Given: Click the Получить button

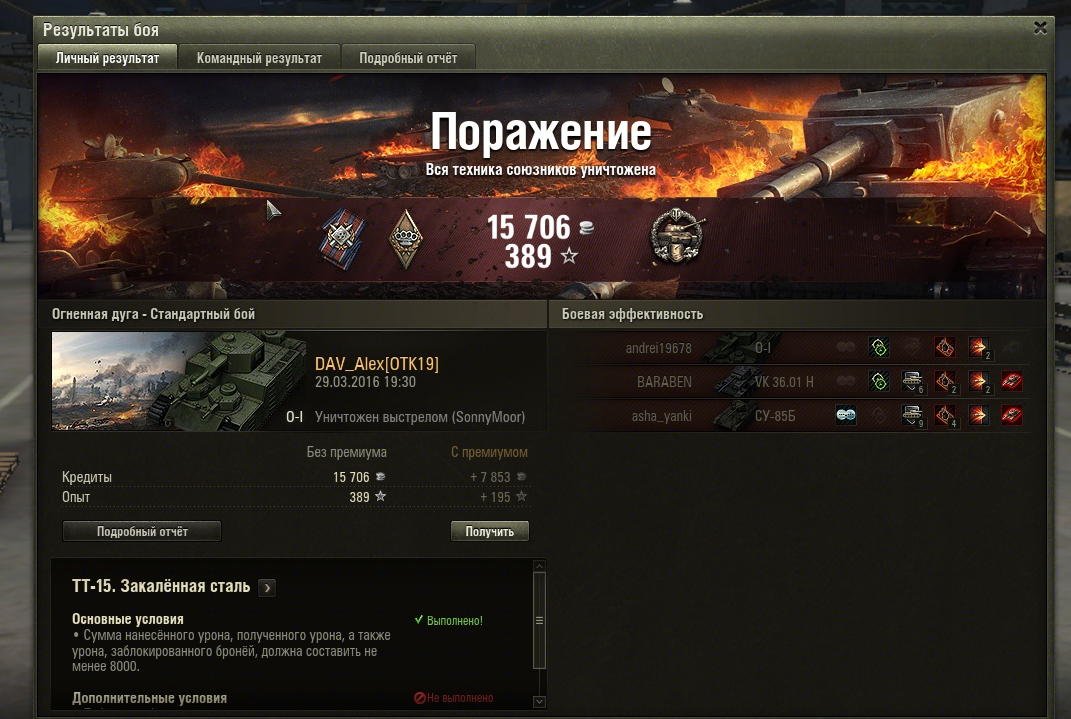Looking at the screenshot, I should (x=490, y=531).
